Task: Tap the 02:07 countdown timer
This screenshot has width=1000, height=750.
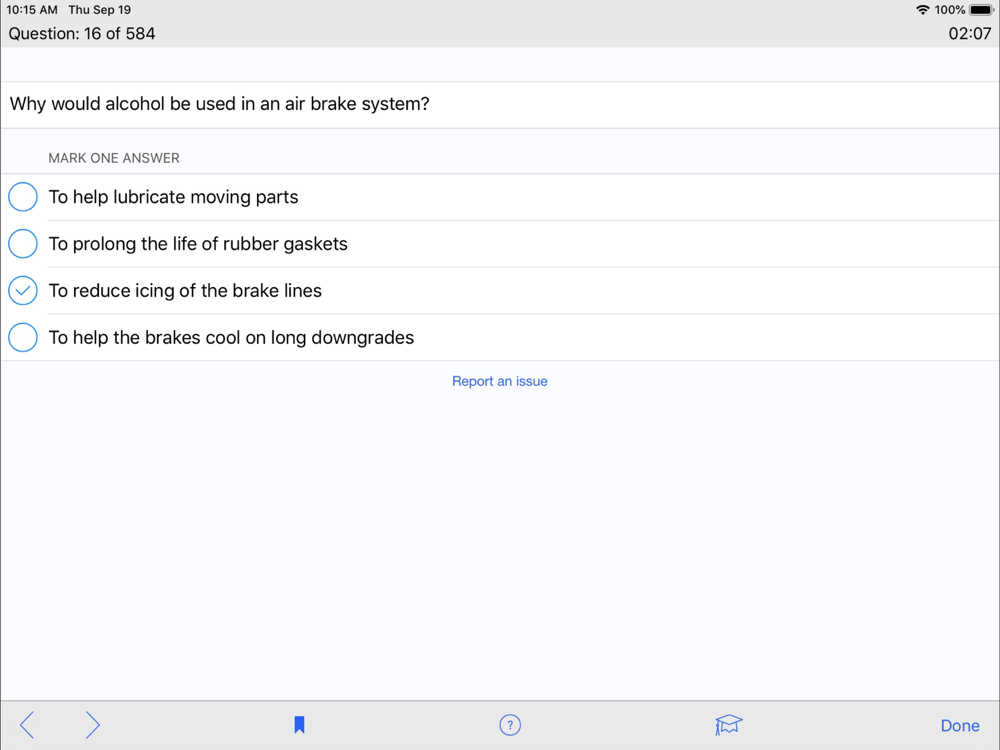Action: [x=969, y=34]
